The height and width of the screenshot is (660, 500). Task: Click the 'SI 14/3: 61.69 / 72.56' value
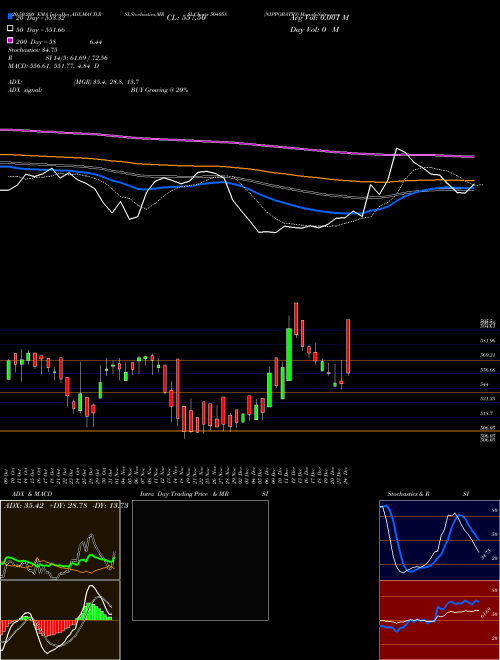[x=77, y=58]
